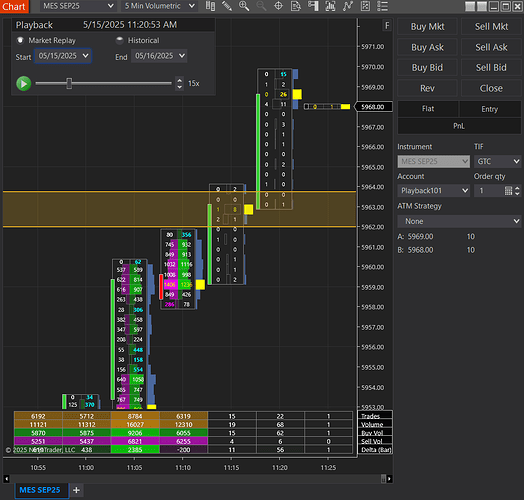Click the B: 5968.00 bid price
524x500 pixels.
(x=415, y=250)
